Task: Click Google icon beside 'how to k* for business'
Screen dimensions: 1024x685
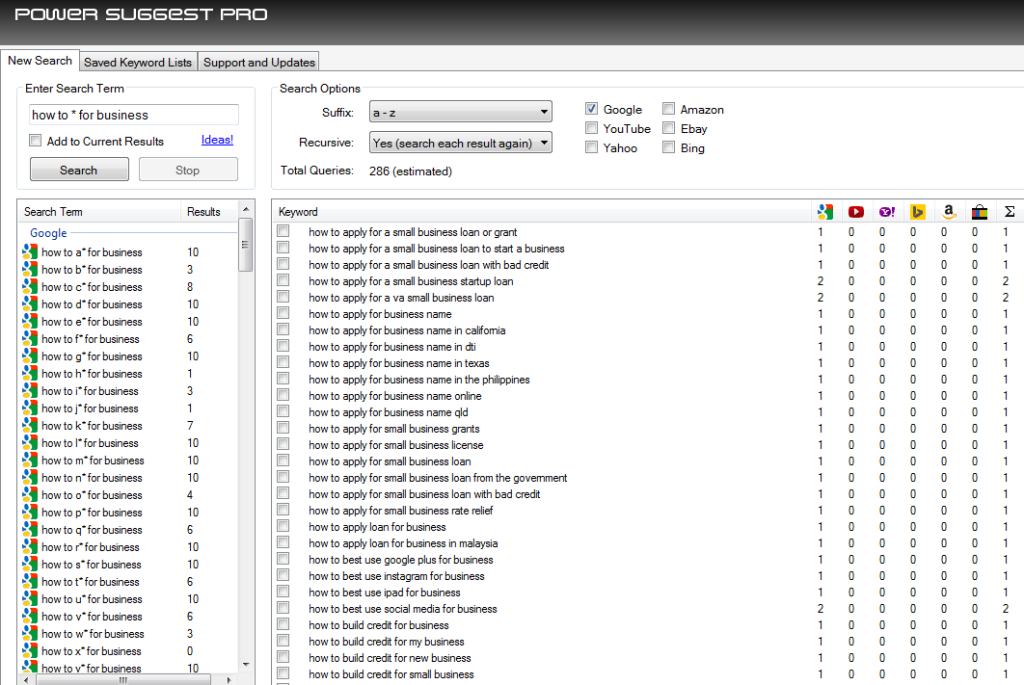Action: [30, 426]
